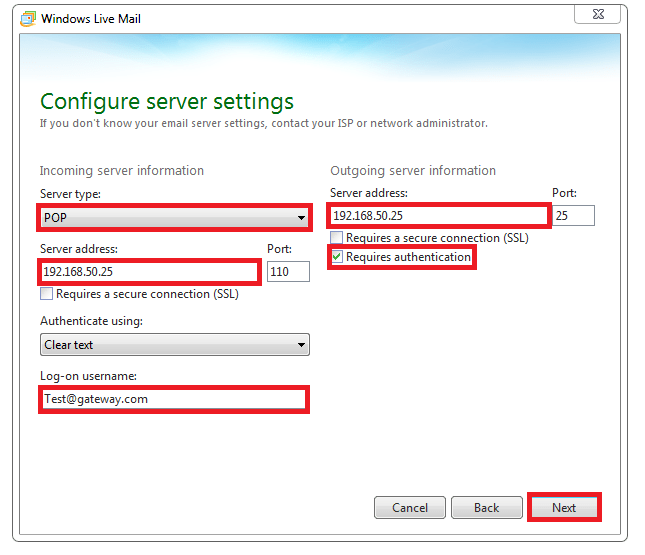The image size is (645, 555).
Task: Click the Server type: label
Action: (x=70, y=193)
